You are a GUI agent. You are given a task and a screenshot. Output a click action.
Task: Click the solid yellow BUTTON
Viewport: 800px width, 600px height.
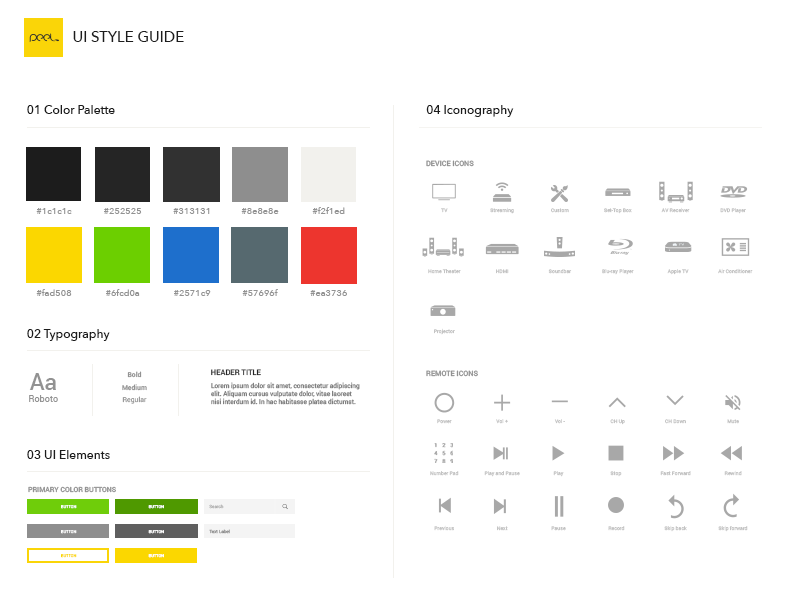[156, 556]
